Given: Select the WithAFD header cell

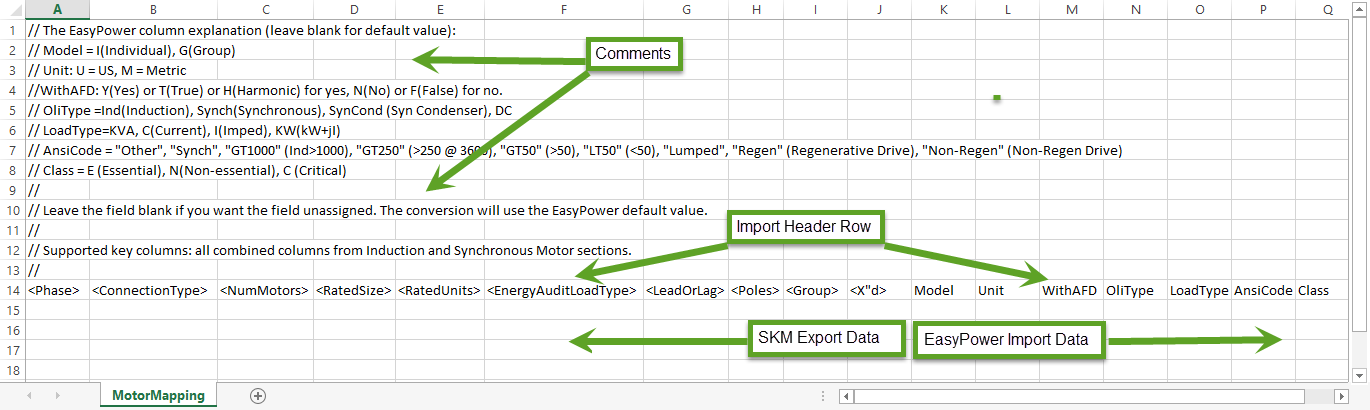Looking at the screenshot, I should [1070, 290].
